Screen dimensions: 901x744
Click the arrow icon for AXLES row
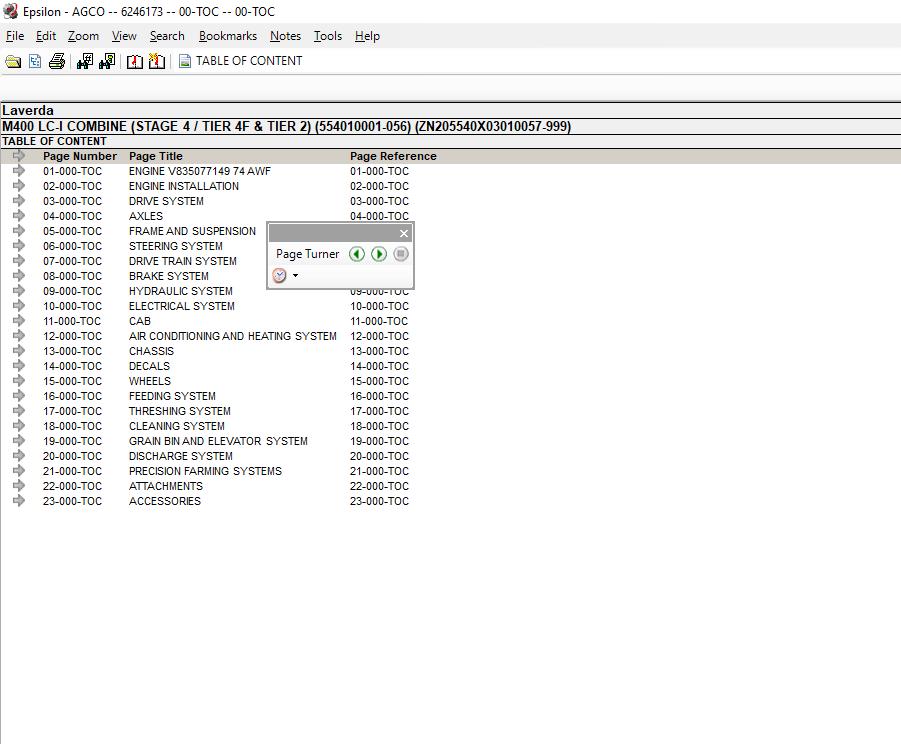(x=18, y=215)
